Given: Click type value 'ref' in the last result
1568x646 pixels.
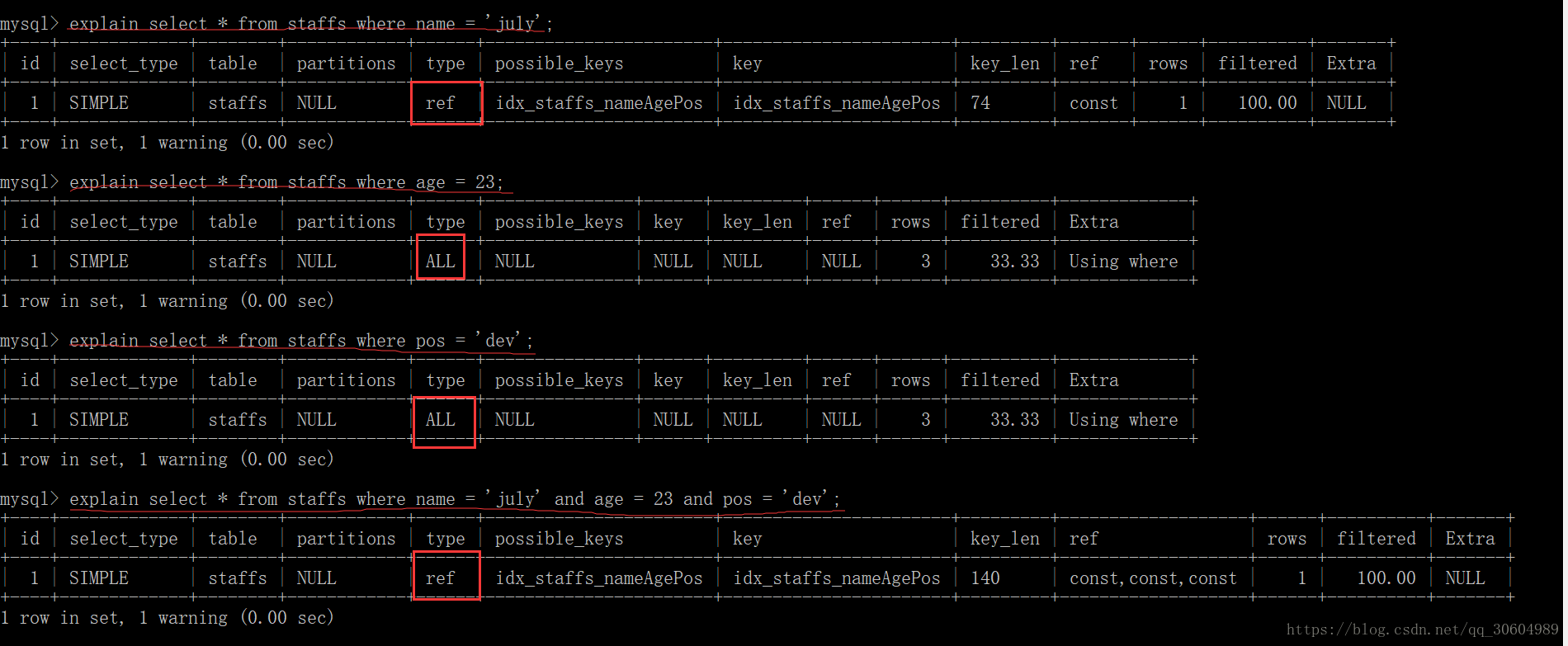Looking at the screenshot, I should pos(440,578).
